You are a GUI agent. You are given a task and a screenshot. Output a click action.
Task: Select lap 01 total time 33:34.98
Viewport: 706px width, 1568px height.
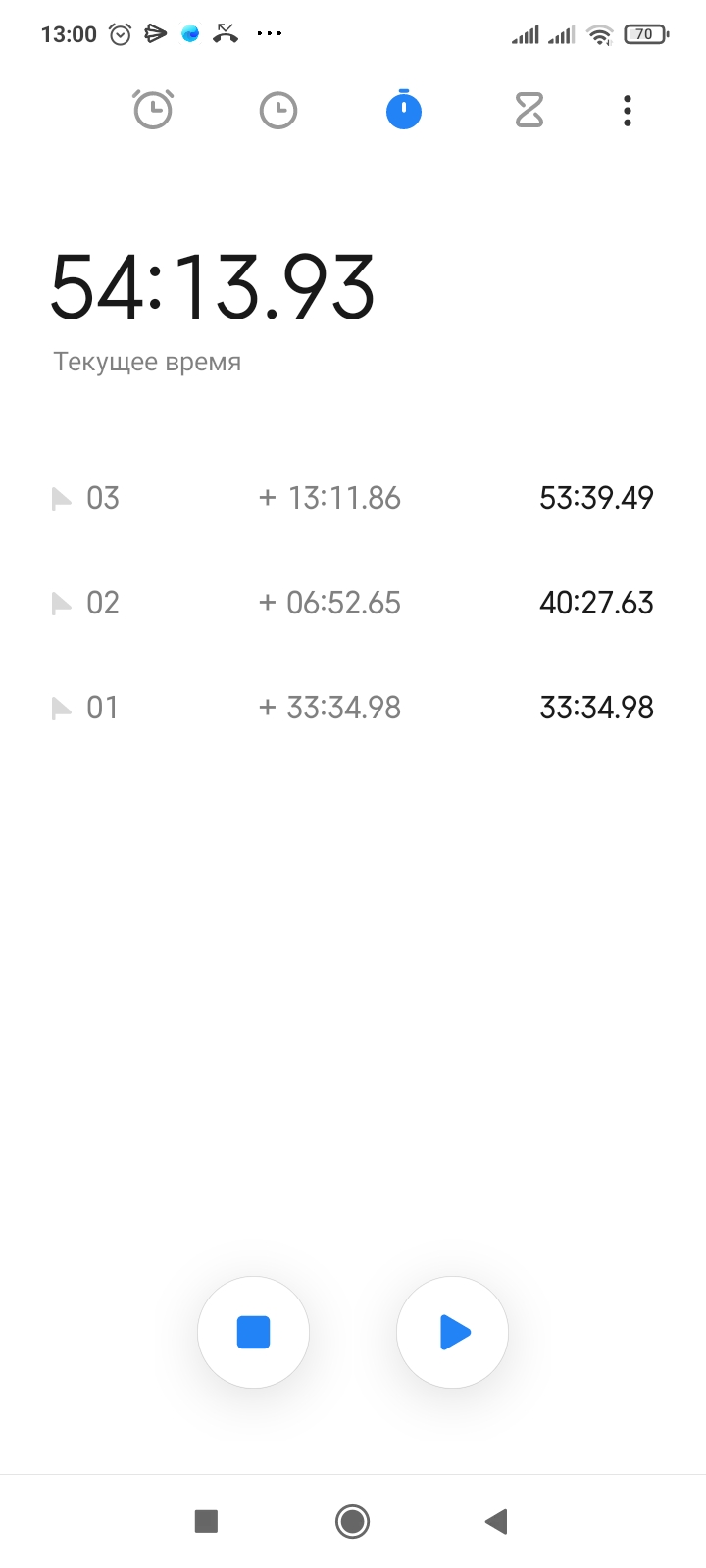pyautogui.click(x=596, y=708)
